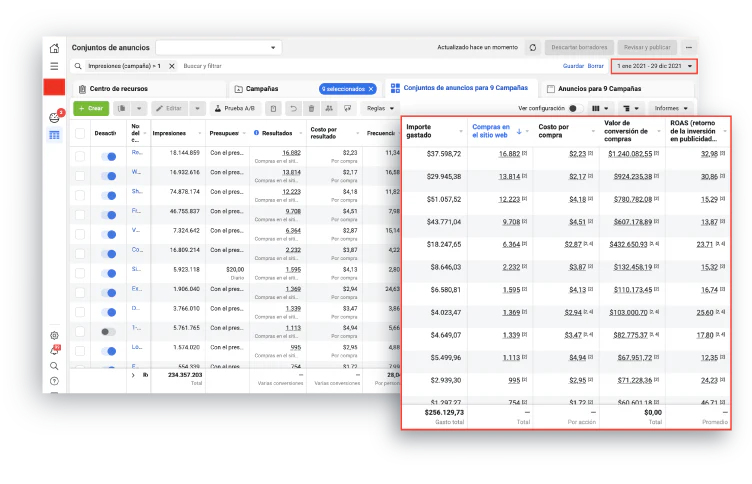This screenshot has height=484, width=752.
Task: Click the green Crear button
Action: click(x=91, y=108)
